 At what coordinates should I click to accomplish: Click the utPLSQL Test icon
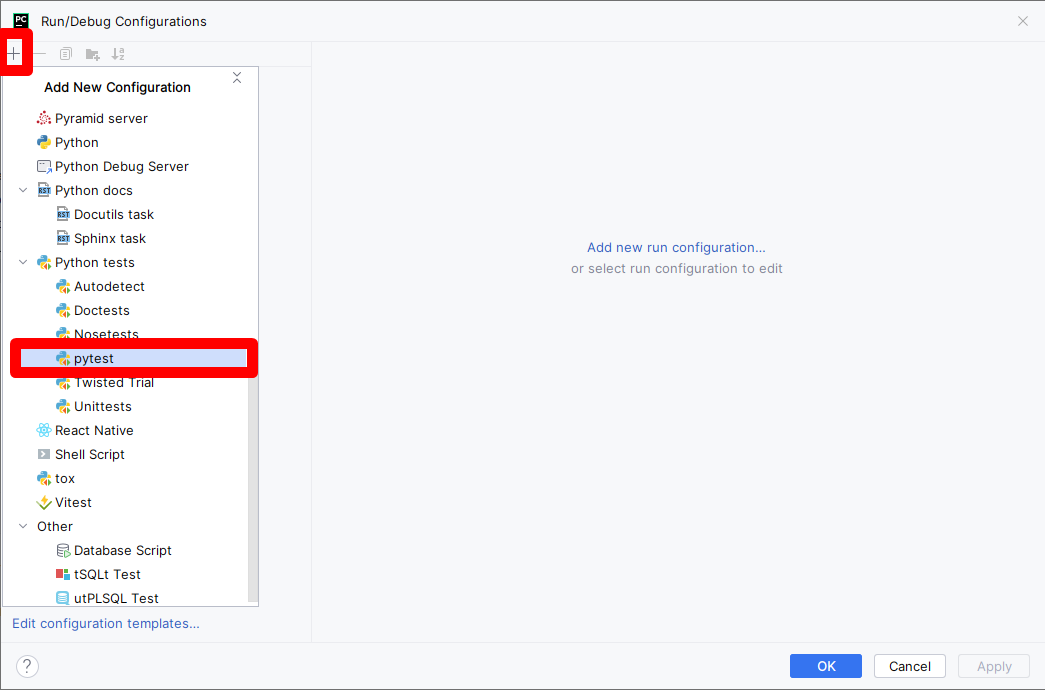pyautogui.click(x=63, y=598)
